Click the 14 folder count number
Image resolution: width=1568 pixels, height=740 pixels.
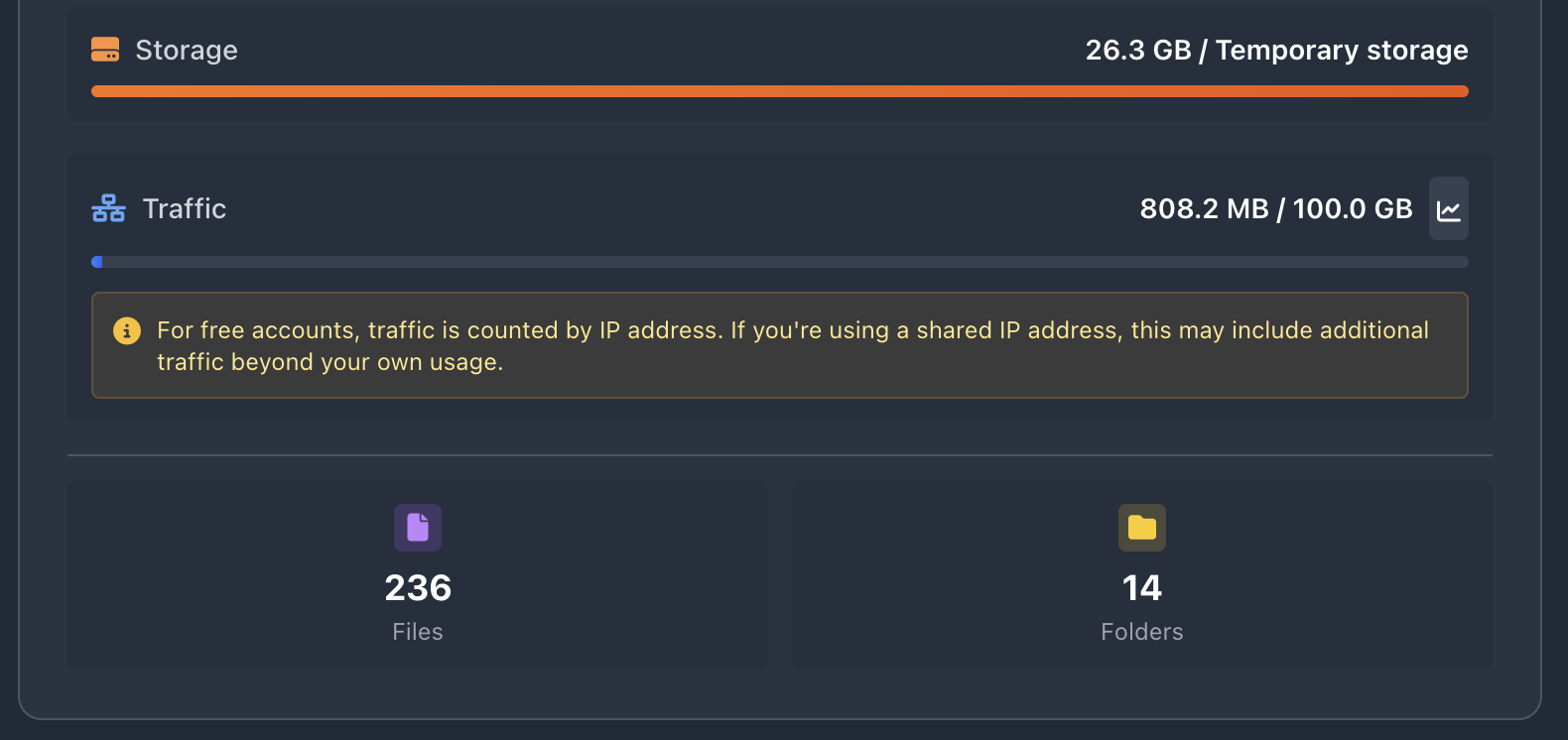tap(1142, 588)
